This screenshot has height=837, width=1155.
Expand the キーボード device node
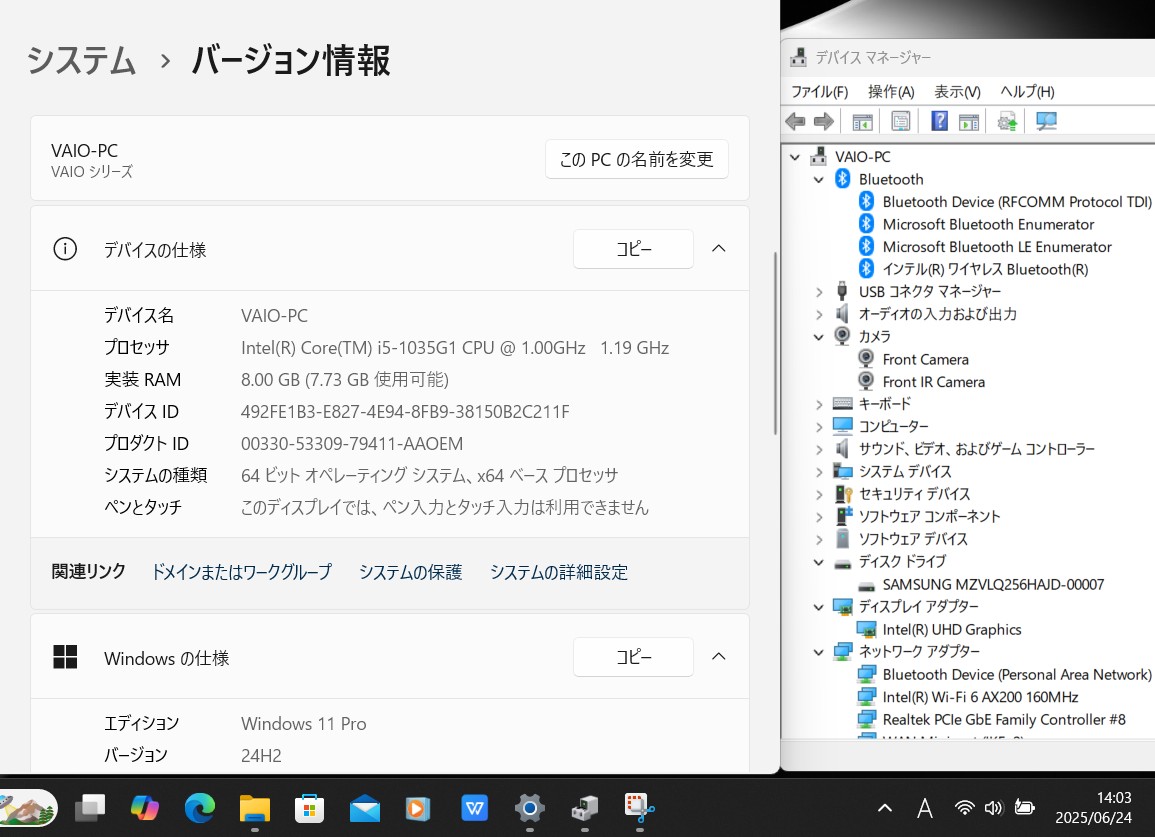(819, 403)
